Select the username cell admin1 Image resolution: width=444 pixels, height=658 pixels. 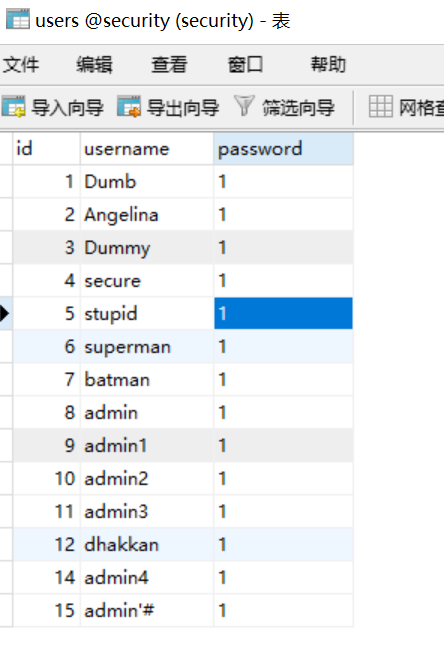[147, 446]
